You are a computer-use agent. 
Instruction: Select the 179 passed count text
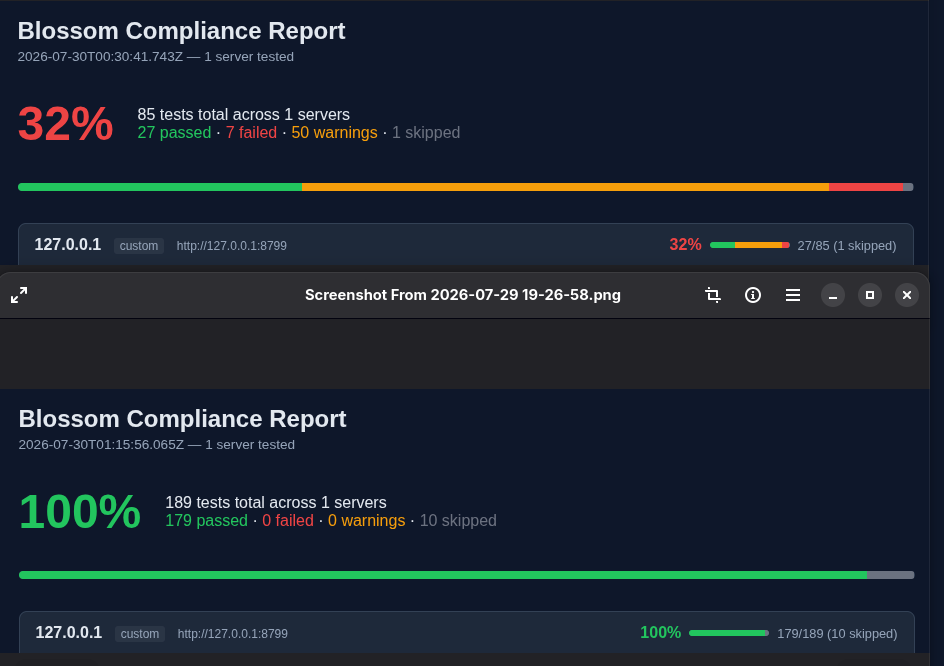(x=206, y=520)
